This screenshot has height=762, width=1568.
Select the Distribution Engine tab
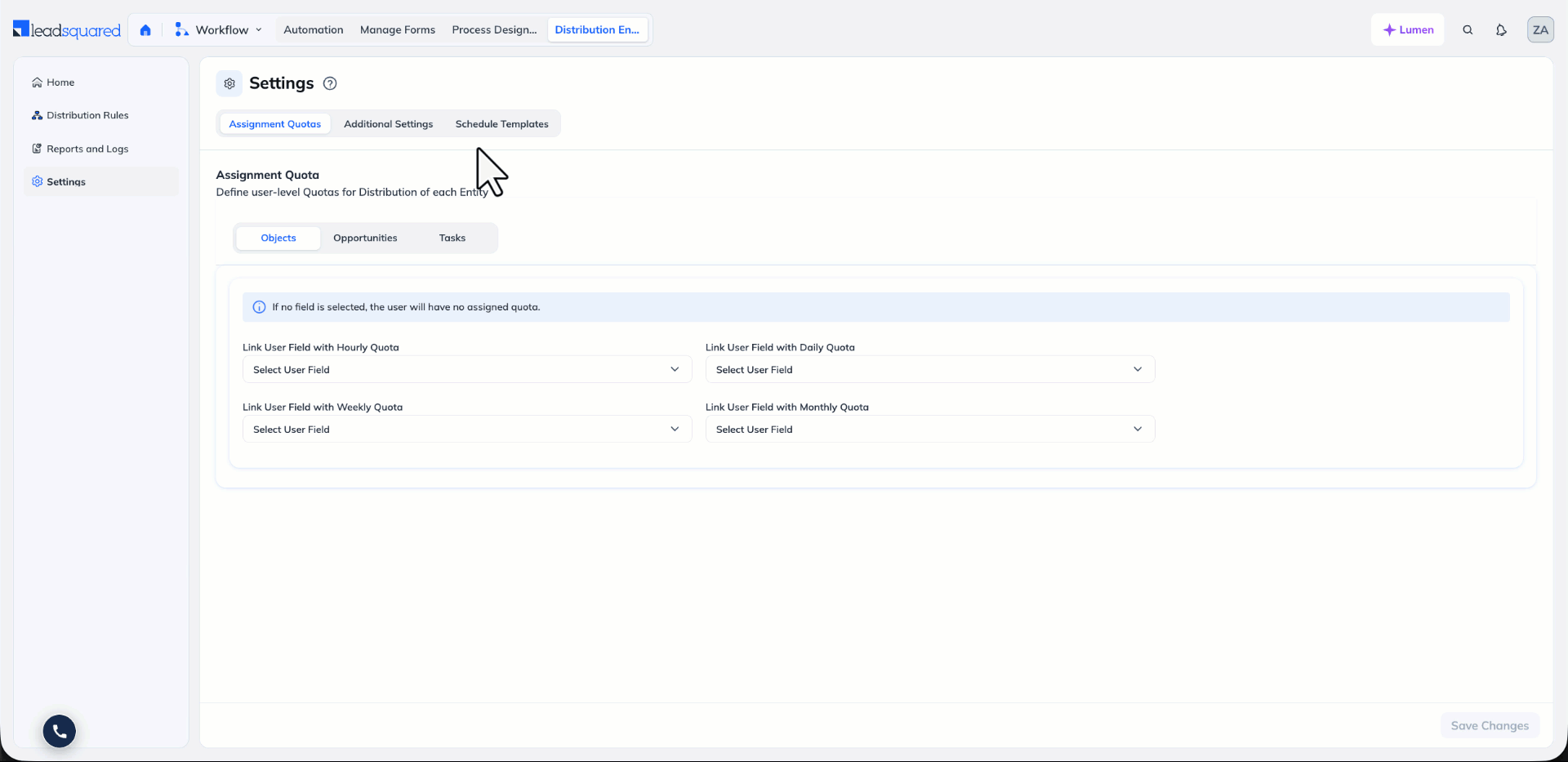[597, 30]
